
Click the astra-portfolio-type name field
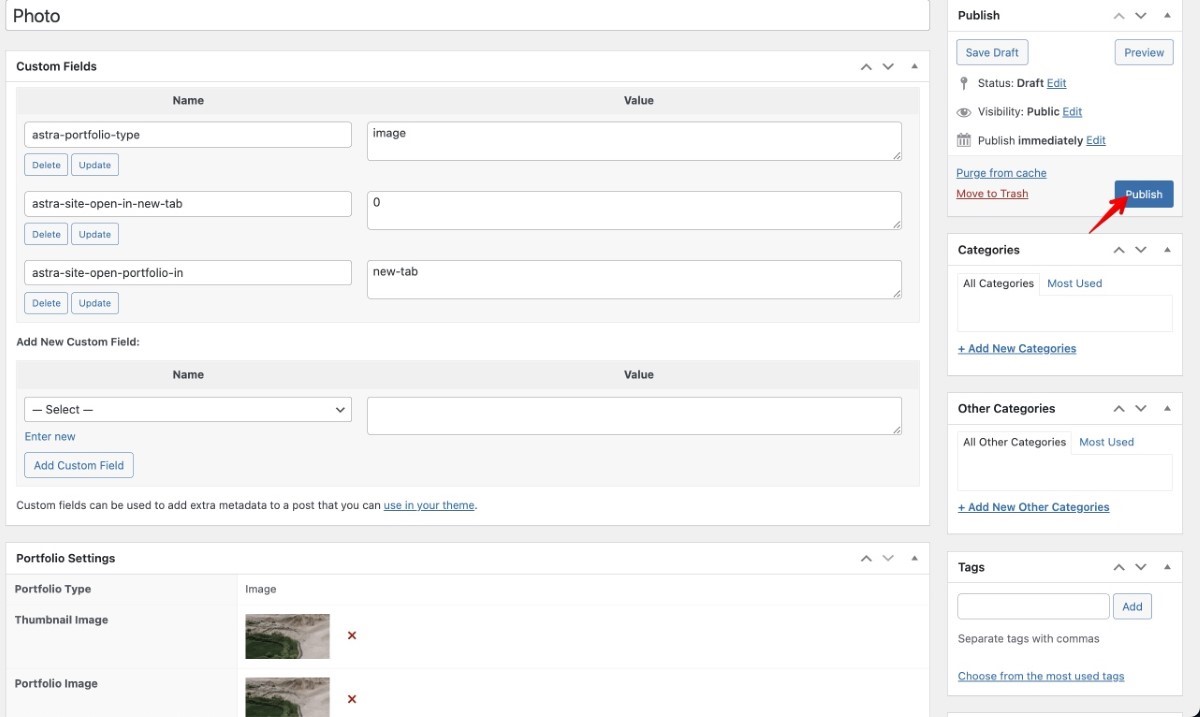tap(188, 134)
